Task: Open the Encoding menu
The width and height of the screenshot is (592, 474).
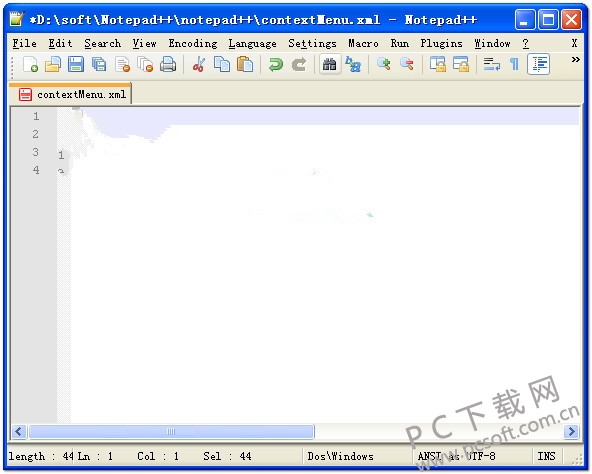Action: (193, 43)
